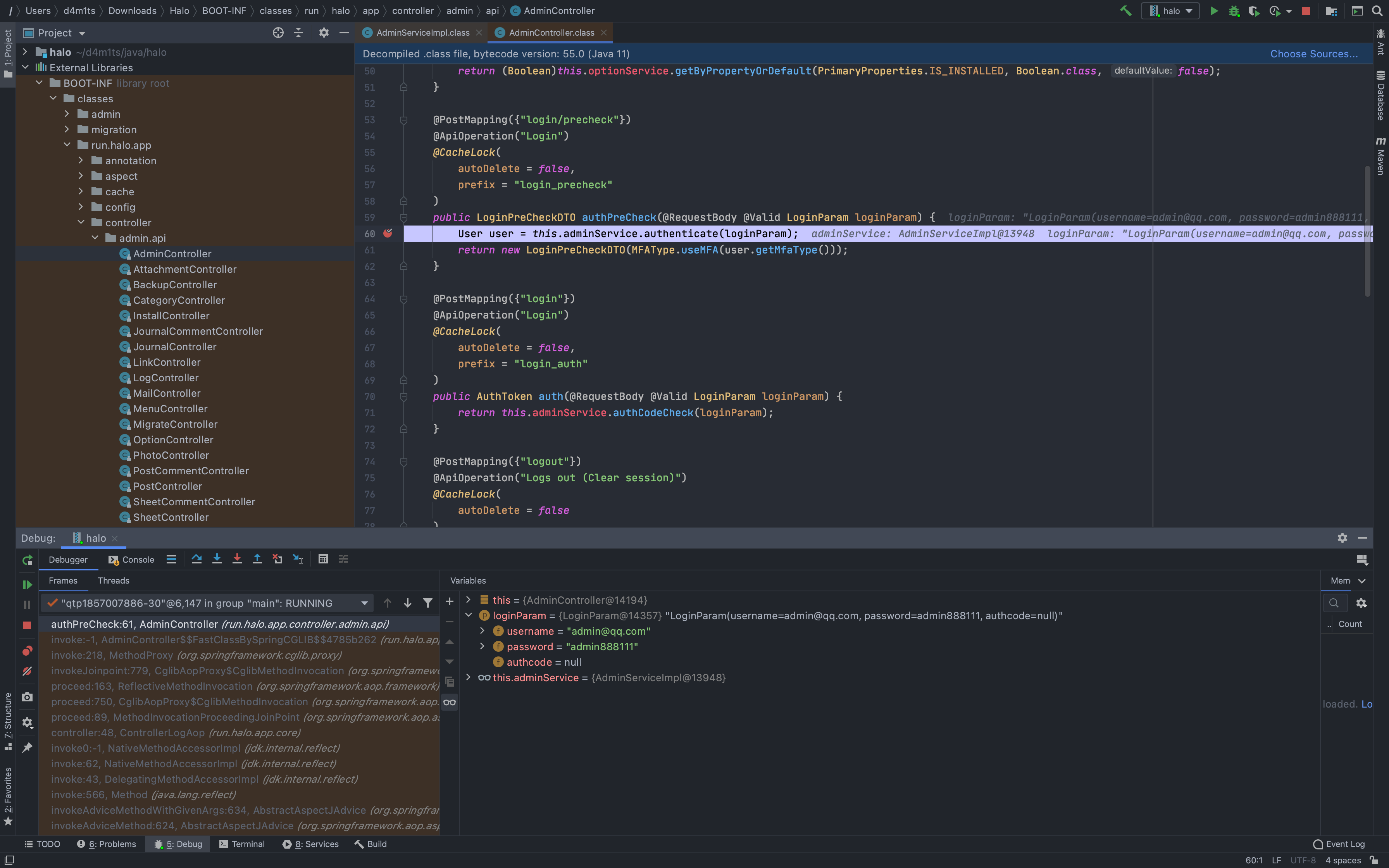Open the thread selector dropdown

(364, 603)
